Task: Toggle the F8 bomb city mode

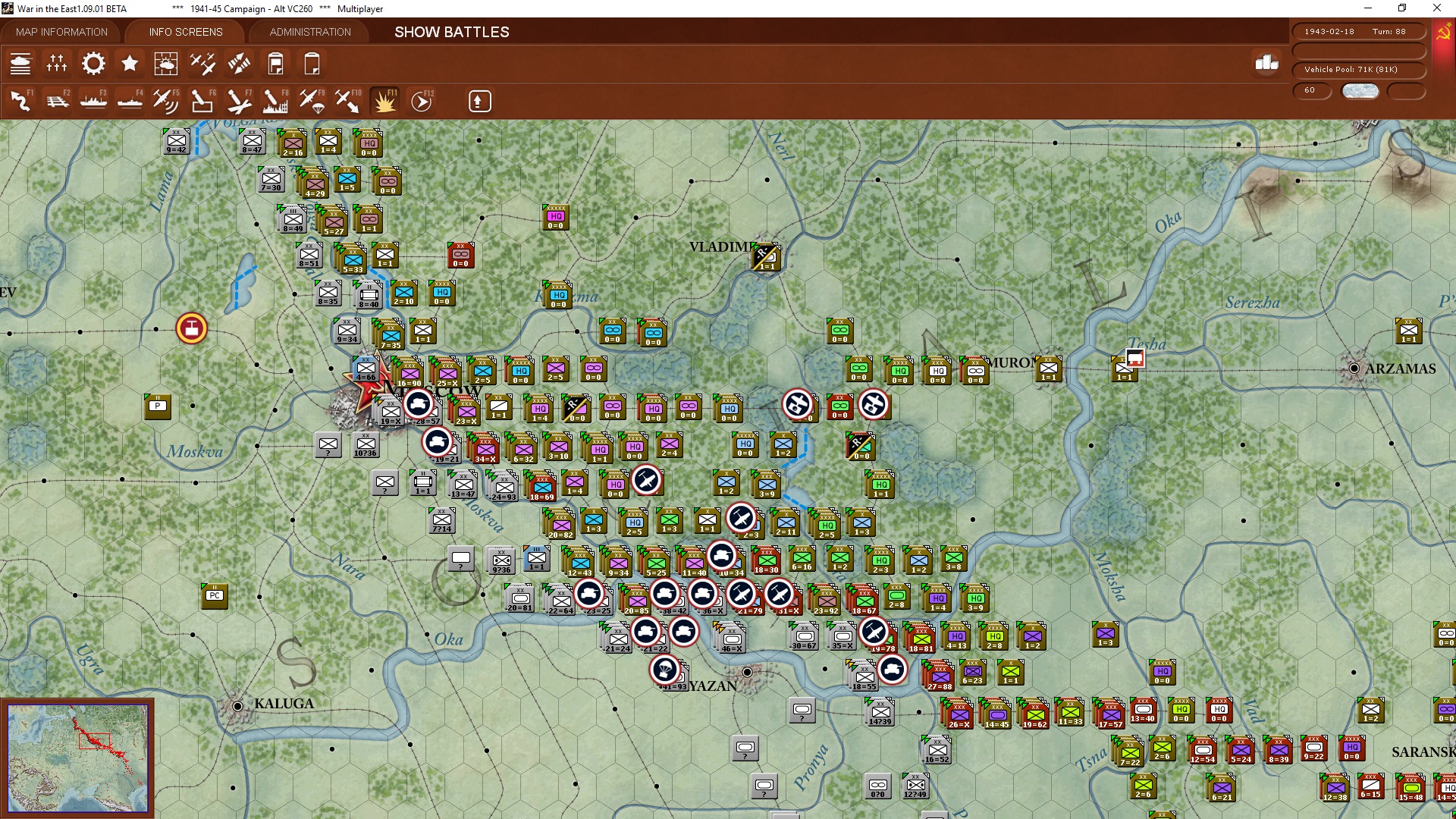Action: click(275, 101)
